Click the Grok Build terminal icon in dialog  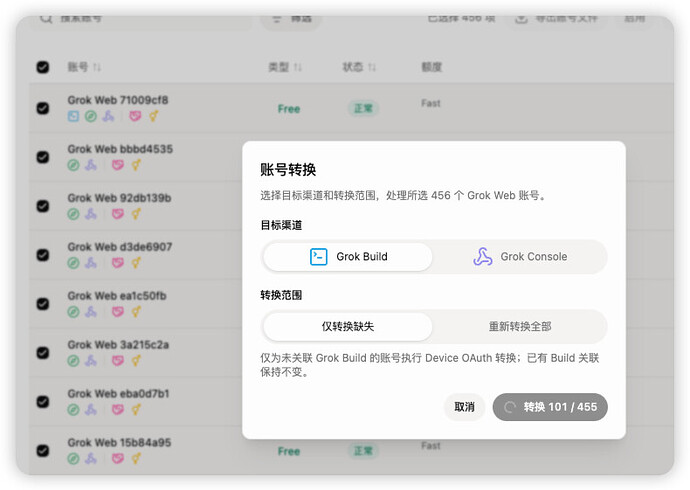pyautogui.click(x=319, y=256)
